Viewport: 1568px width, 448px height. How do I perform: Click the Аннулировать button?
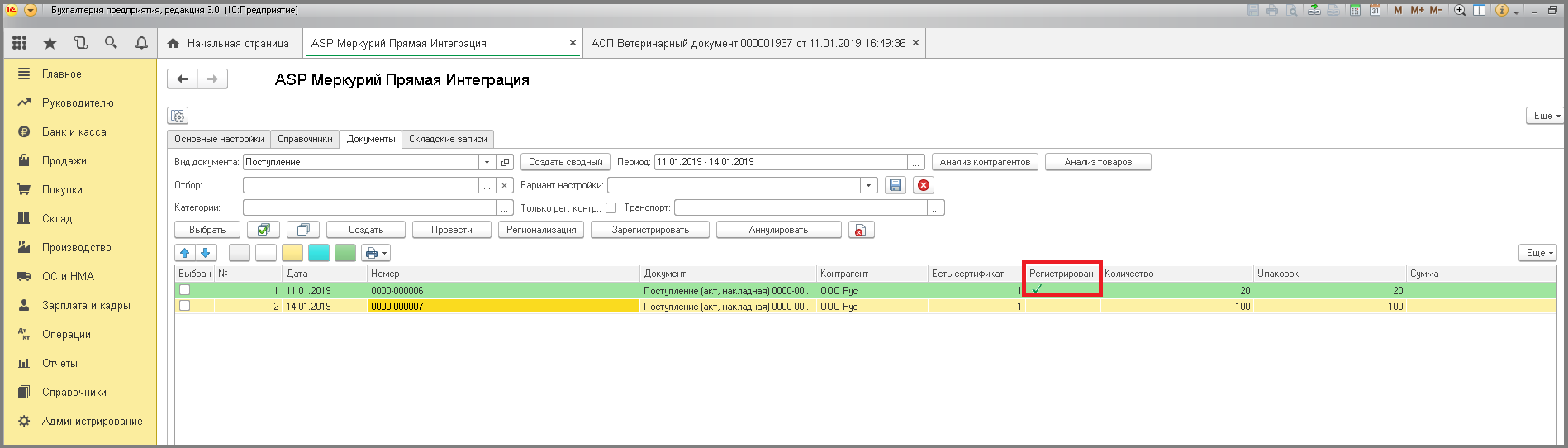778,230
